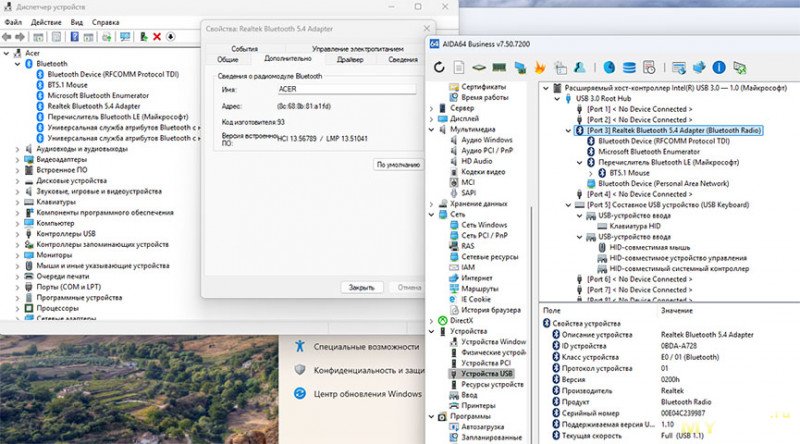This screenshot has height=444, width=800.
Task: Click the CPU chip icon in AIDA64 toolbar
Action: (479, 67)
